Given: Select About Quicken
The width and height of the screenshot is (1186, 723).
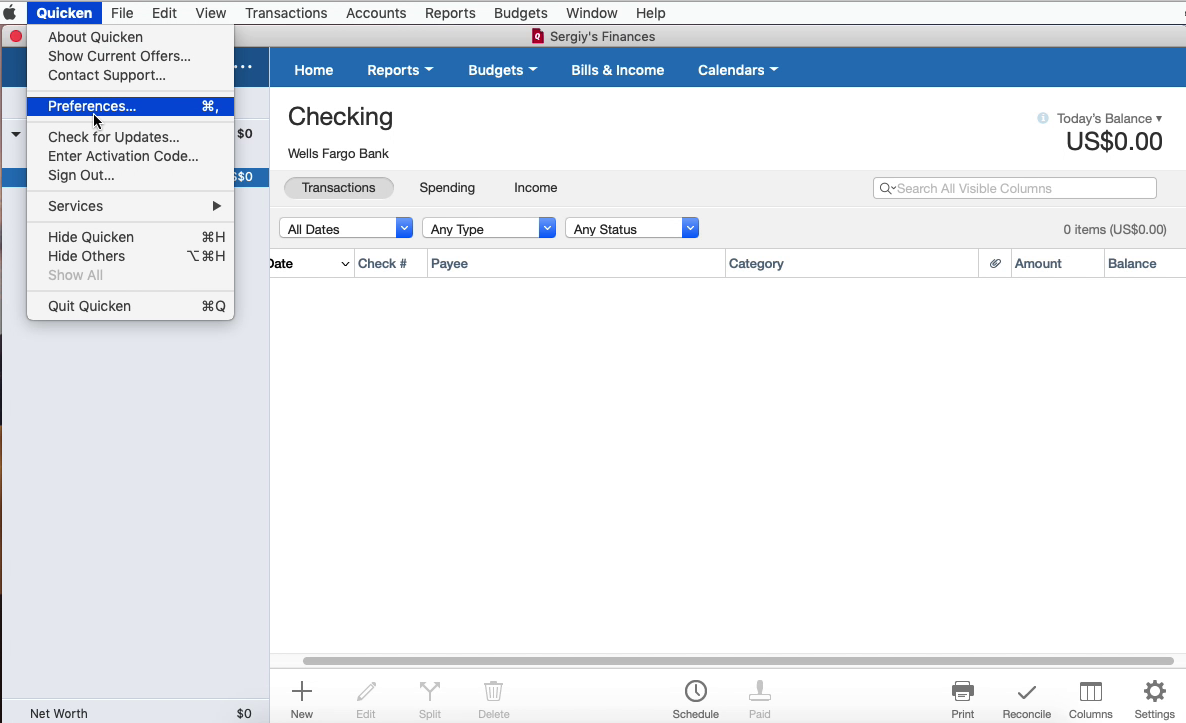Looking at the screenshot, I should [x=130, y=37].
